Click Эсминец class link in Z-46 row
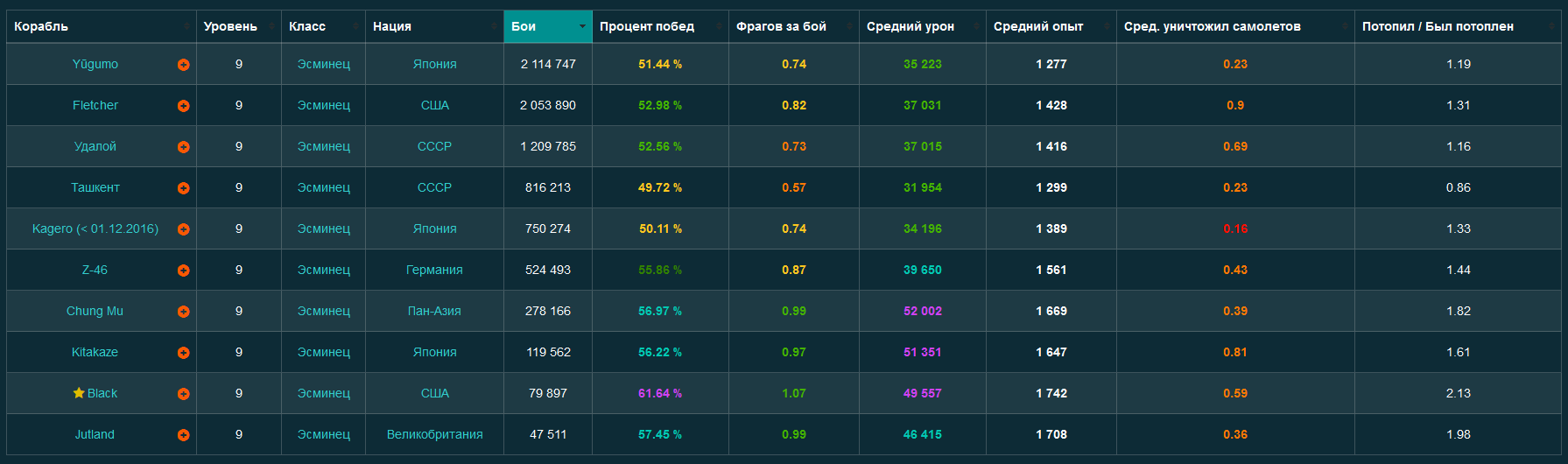Image resolution: width=1568 pixels, height=464 pixels. point(323,270)
